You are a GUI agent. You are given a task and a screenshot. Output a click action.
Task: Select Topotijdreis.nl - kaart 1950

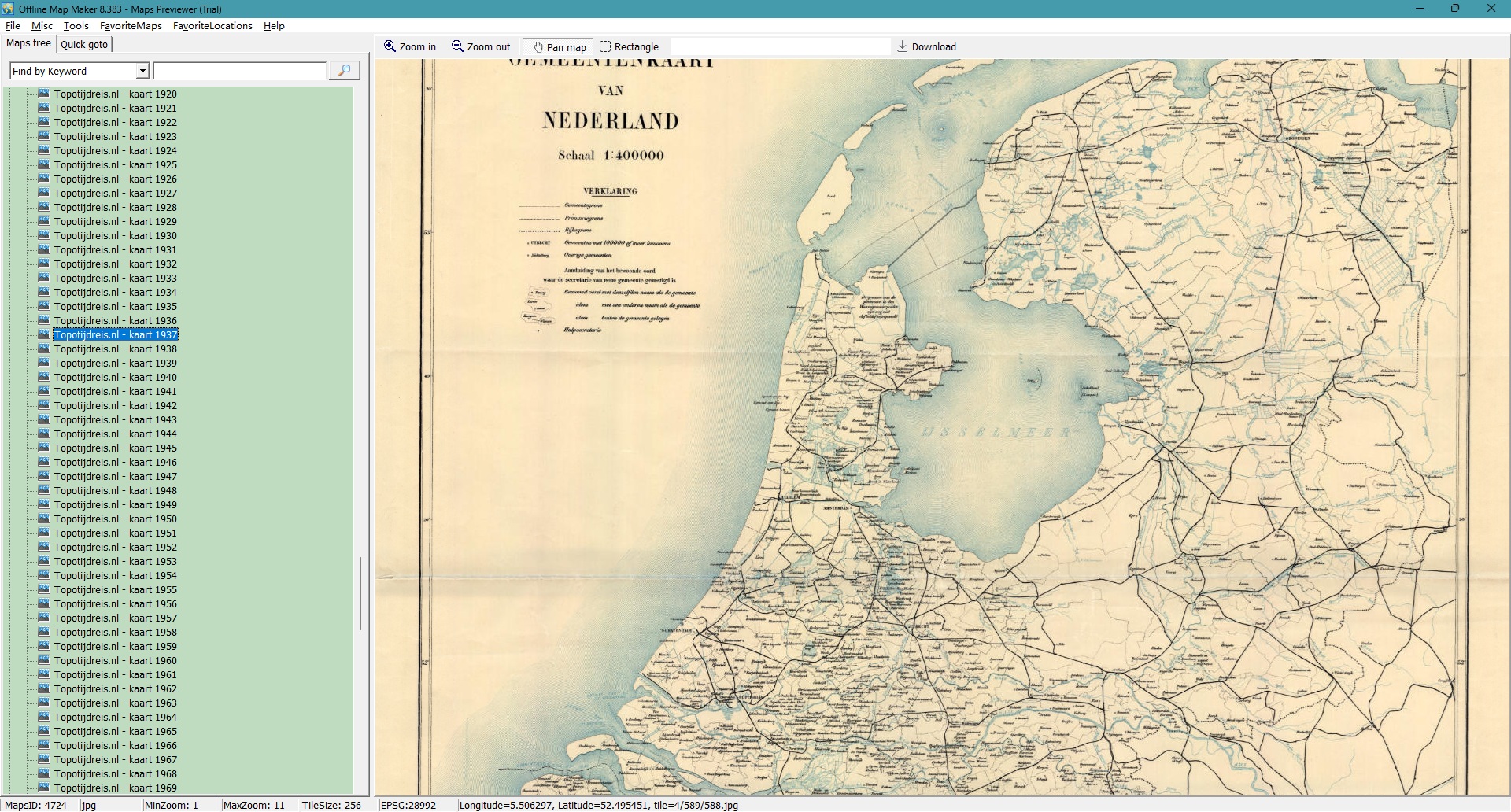(115, 519)
